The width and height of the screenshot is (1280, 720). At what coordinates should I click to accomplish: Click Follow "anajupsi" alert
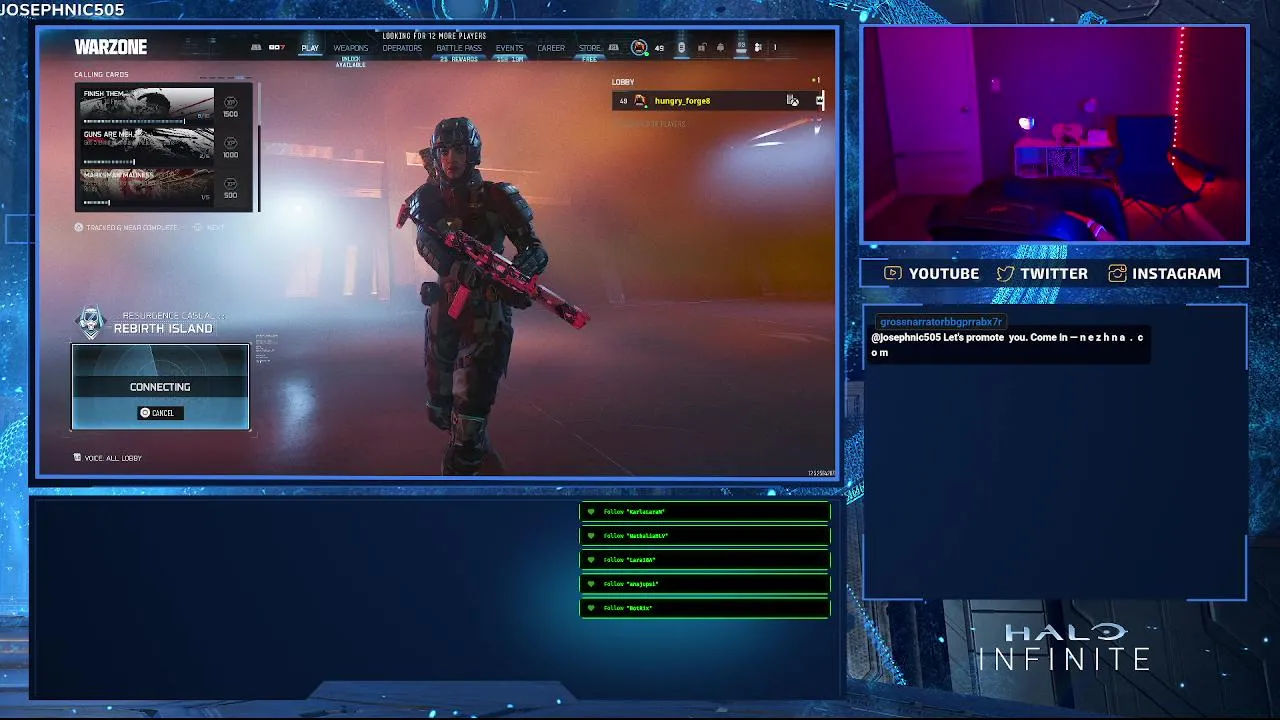tap(705, 584)
